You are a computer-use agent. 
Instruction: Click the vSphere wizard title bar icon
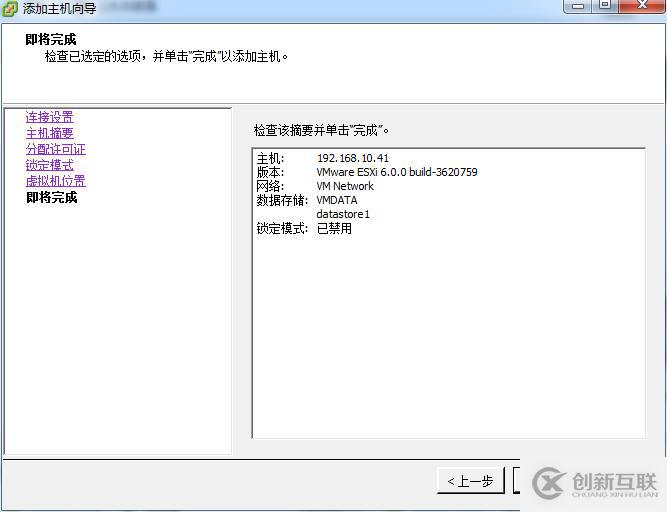click(9, 9)
